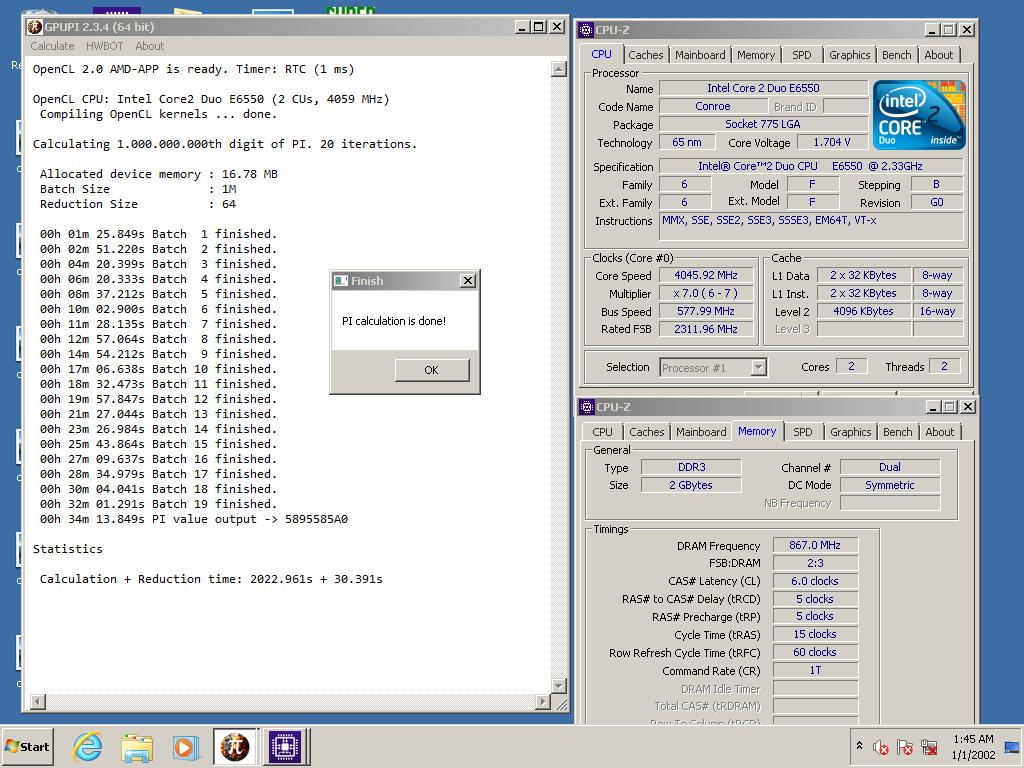Switch to GPUPI taskbar icon

click(235, 746)
